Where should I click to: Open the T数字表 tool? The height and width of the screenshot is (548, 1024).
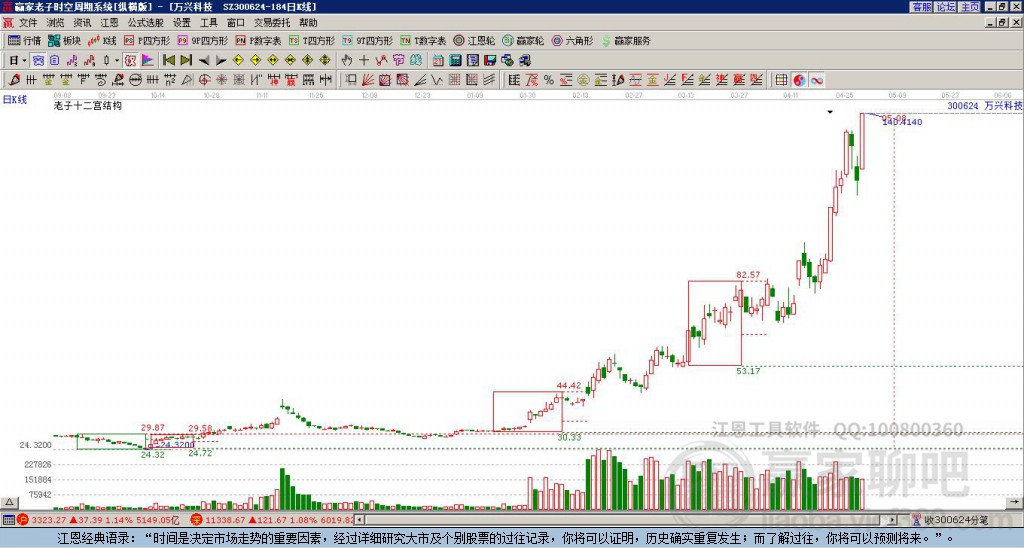[423, 40]
